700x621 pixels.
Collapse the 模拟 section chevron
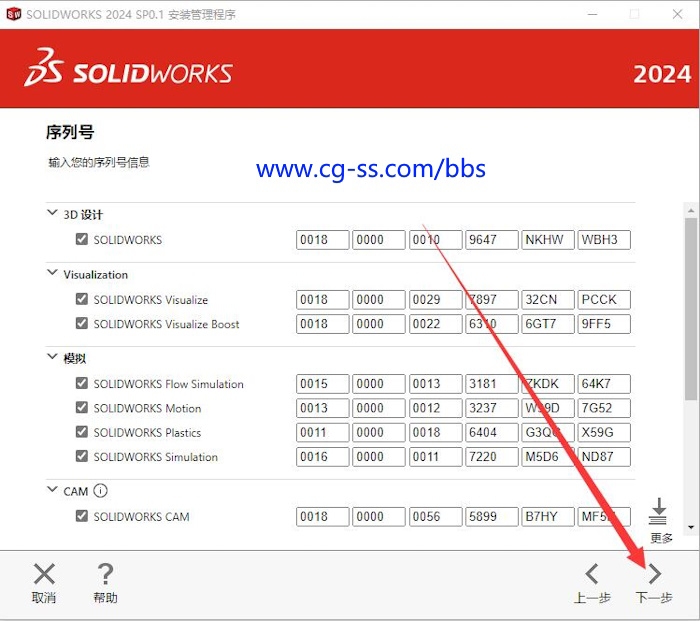[x=52, y=357]
